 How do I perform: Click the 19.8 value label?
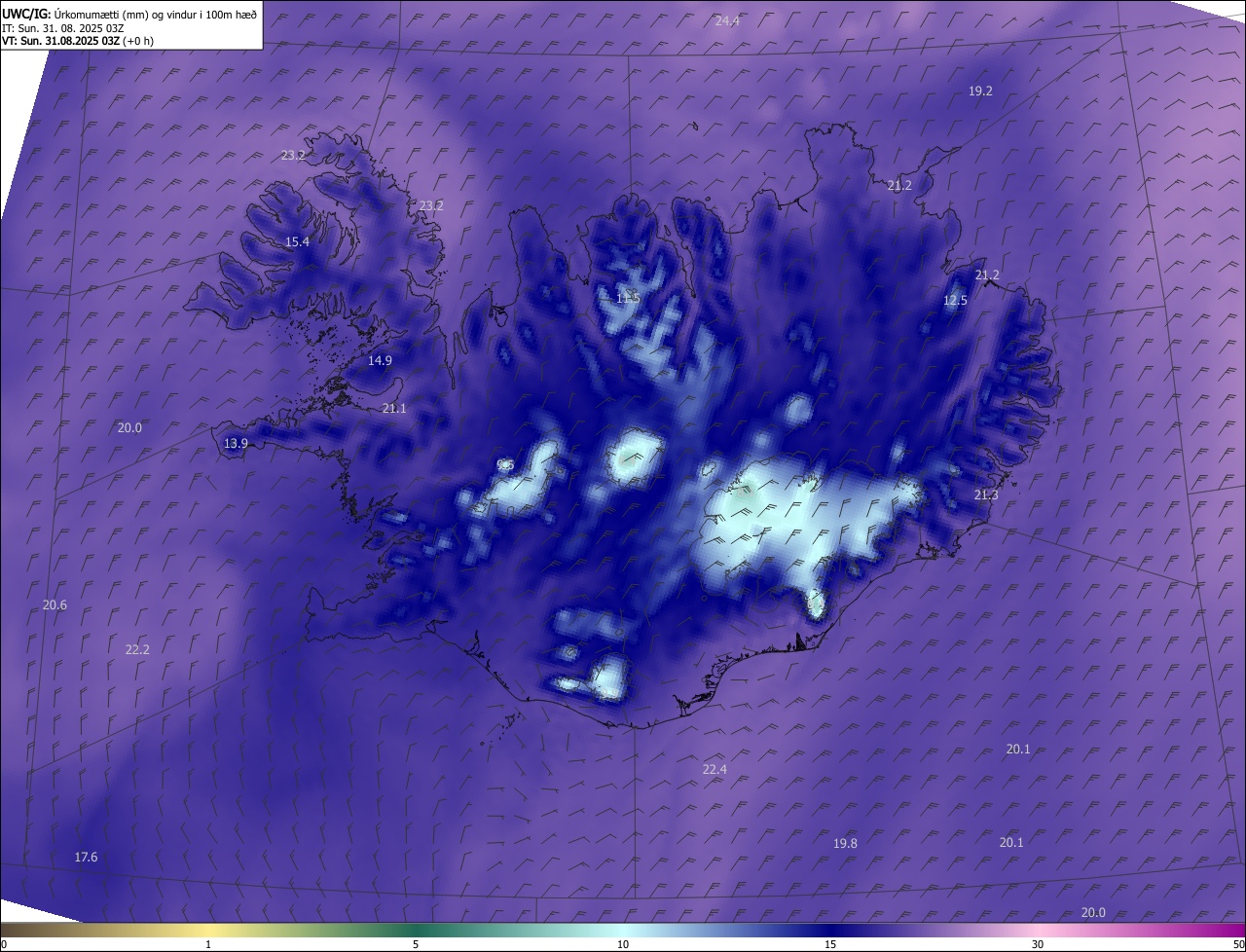pos(845,843)
